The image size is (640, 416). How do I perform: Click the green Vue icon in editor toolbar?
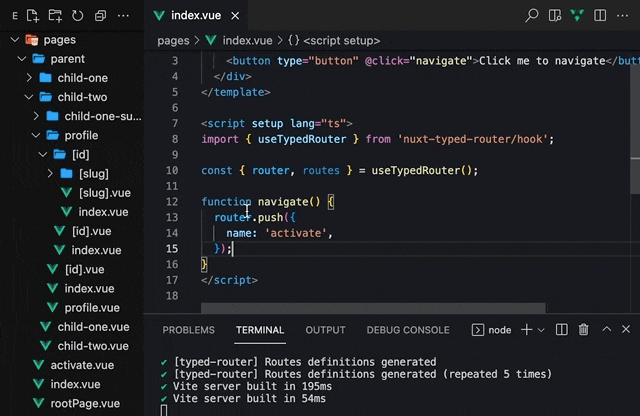point(577,16)
